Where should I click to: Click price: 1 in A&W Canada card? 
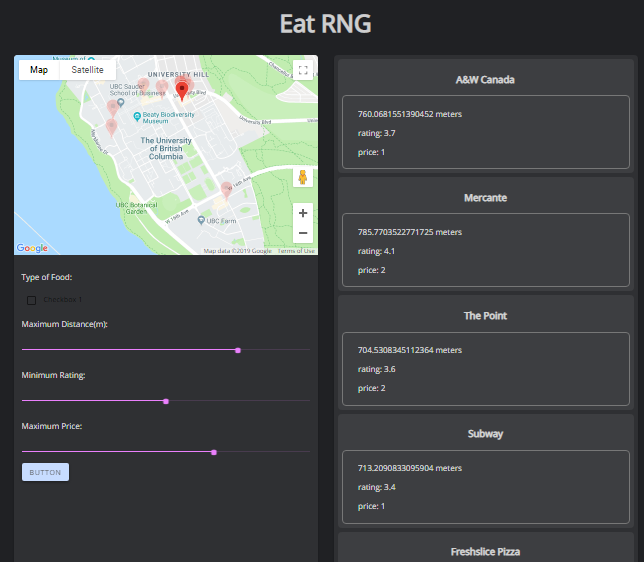[371, 152]
